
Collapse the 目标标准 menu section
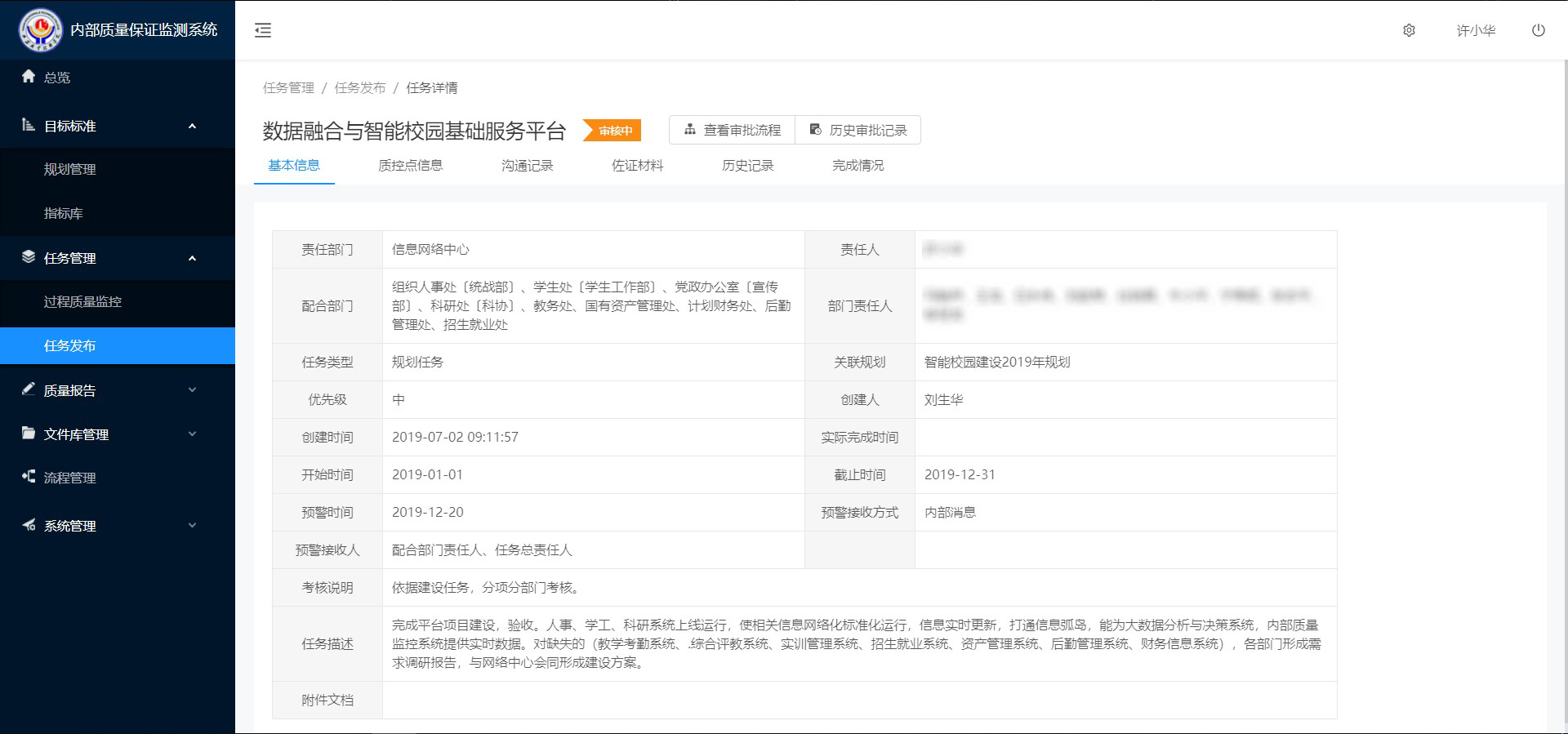[192, 126]
